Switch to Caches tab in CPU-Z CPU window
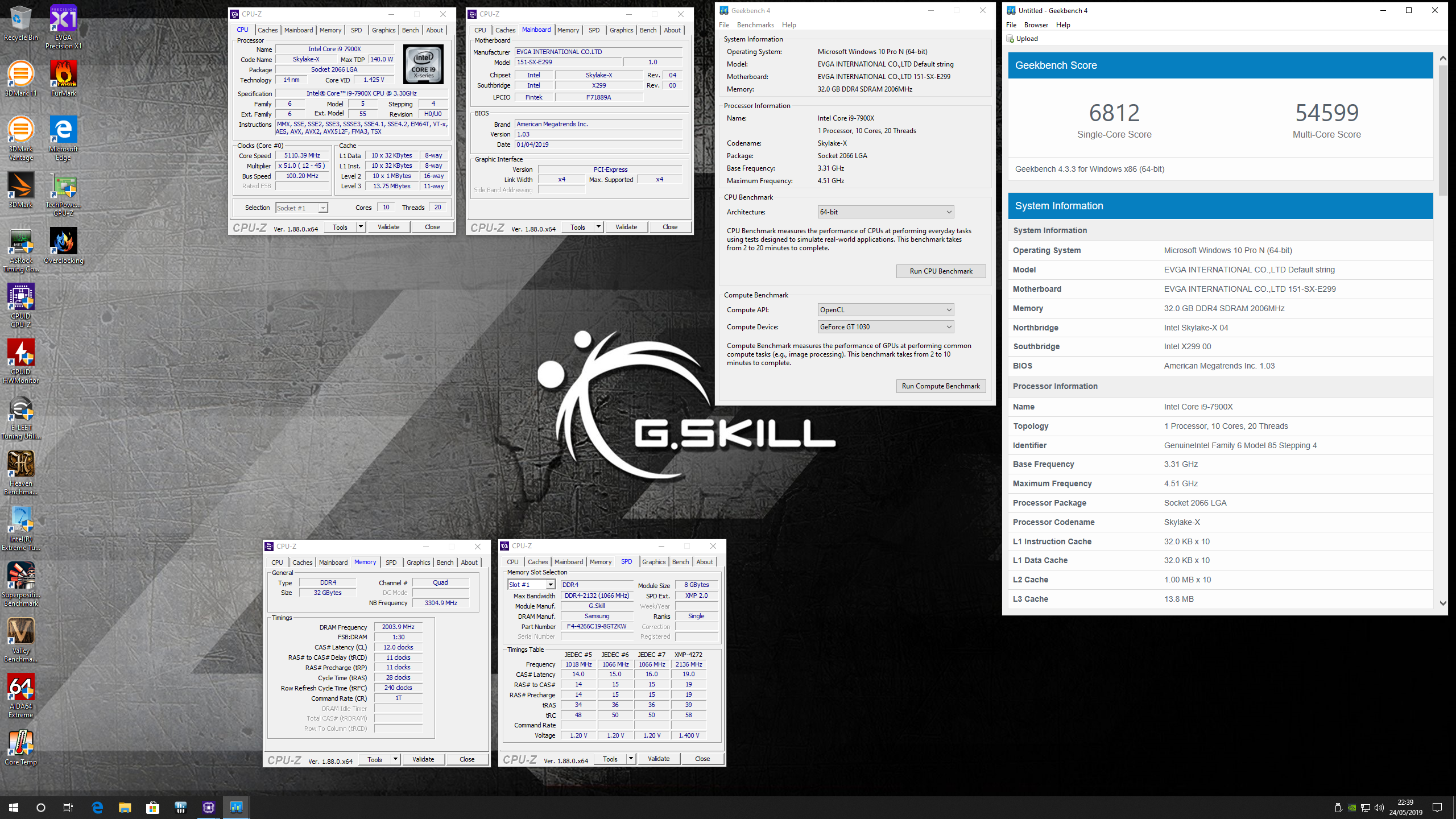The width and height of the screenshot is (1456, 819). click(x=267, y=30)
